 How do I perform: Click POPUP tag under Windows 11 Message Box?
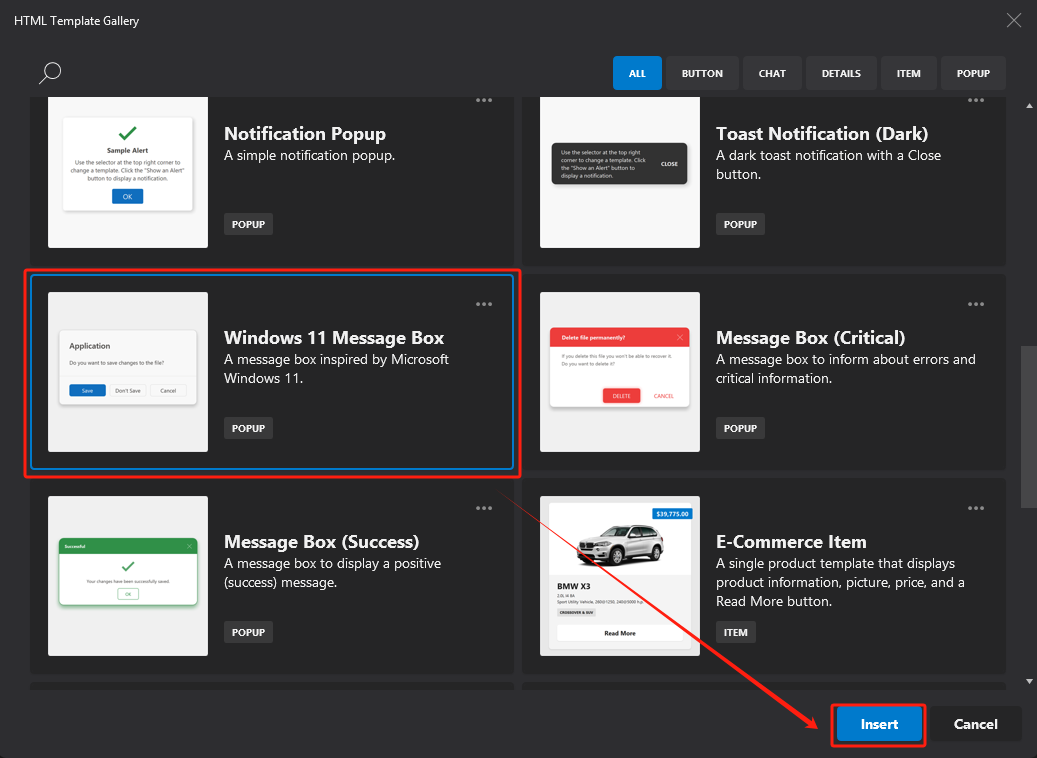click(249, 428)
